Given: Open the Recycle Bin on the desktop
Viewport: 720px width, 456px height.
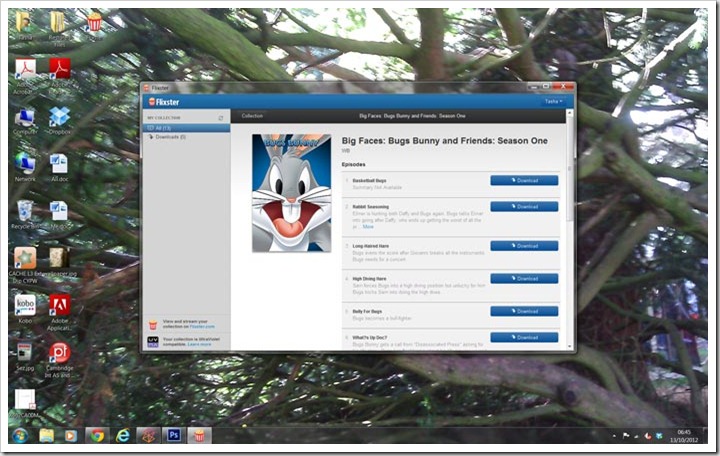Looking at the screenshot, I should point(25,215).
